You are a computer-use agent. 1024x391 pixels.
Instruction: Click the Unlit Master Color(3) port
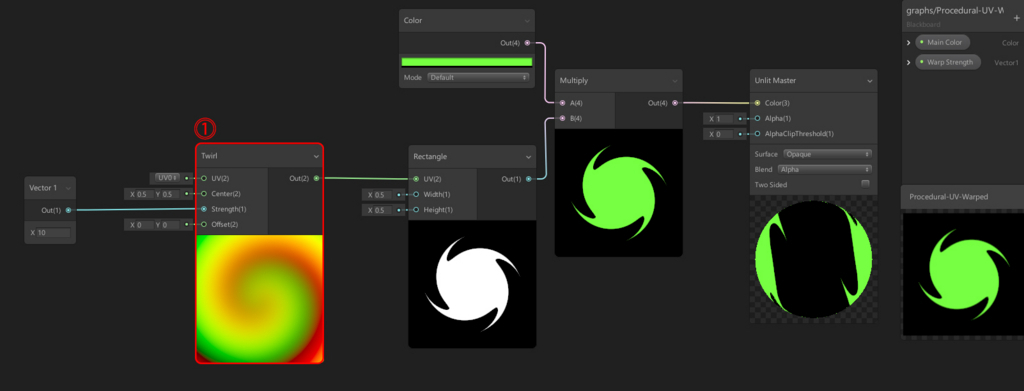click(758, 102)
